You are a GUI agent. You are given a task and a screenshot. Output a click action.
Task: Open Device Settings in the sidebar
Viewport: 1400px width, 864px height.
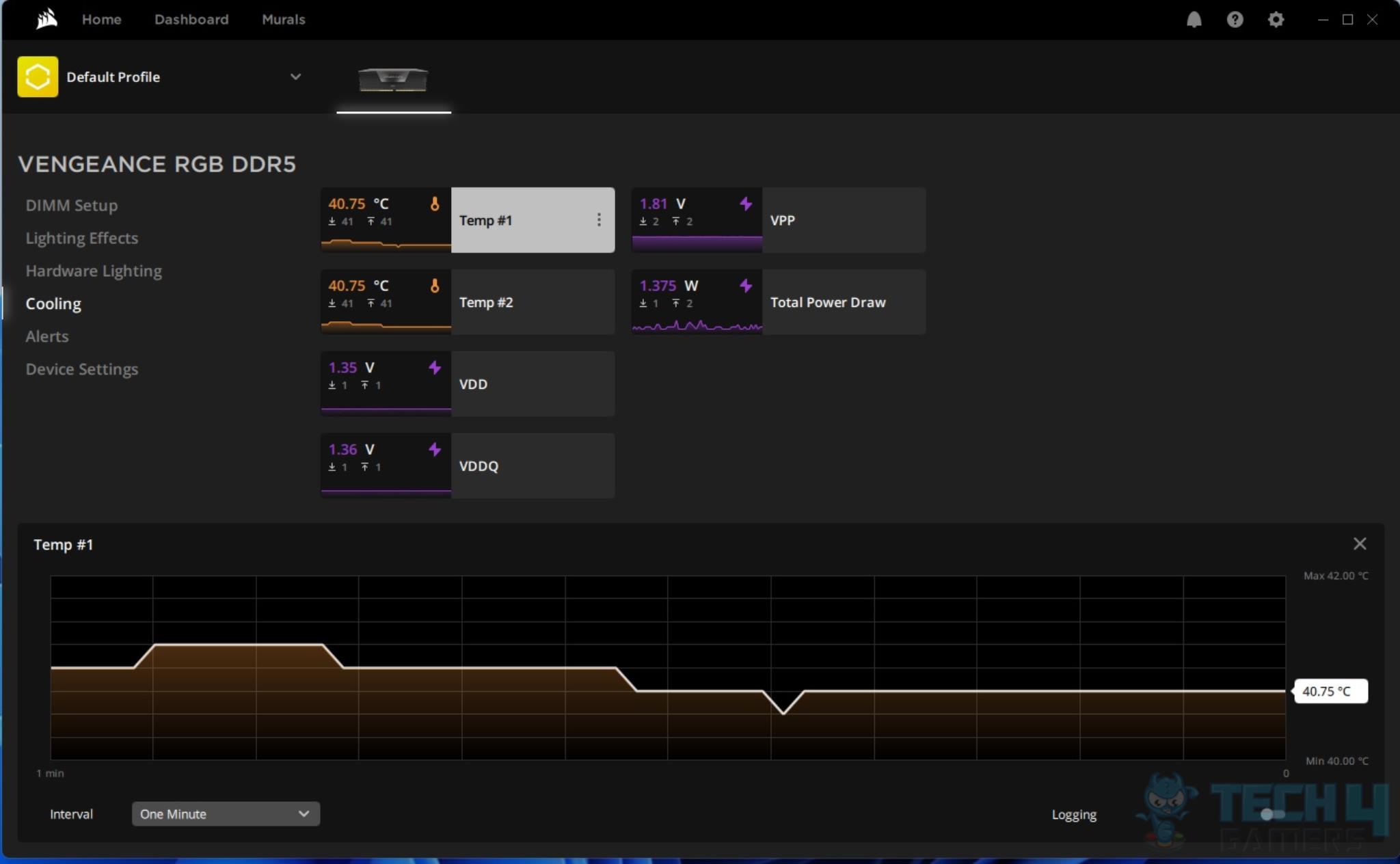coord(82,369)
